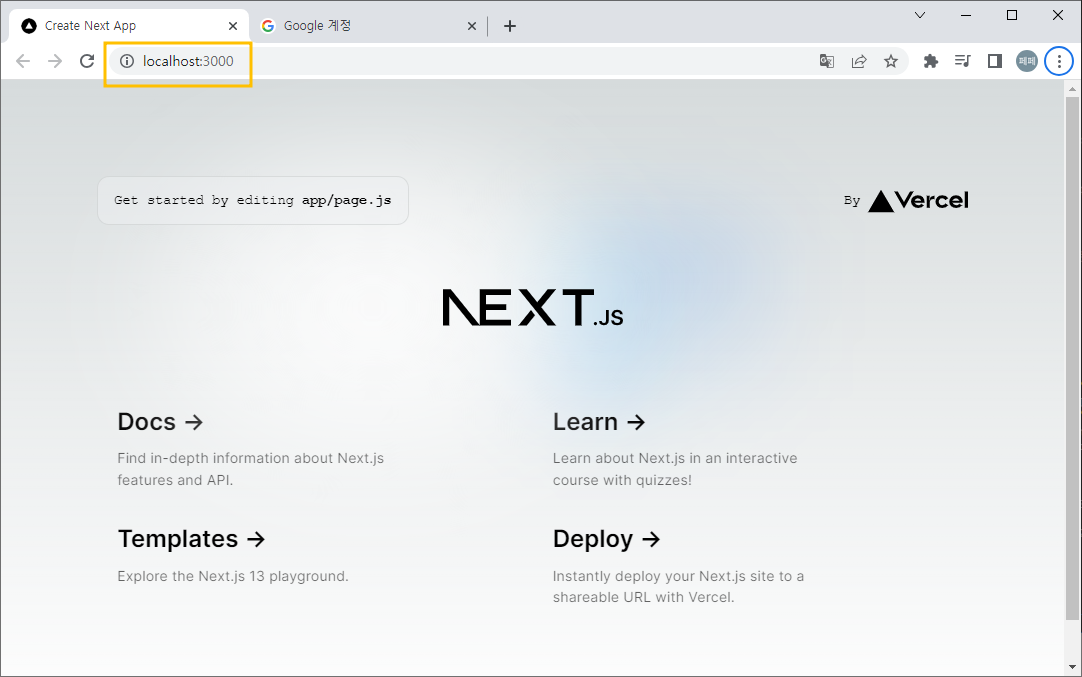Reload the localhost page
The image size is (1082, 677).
point(87,61)
